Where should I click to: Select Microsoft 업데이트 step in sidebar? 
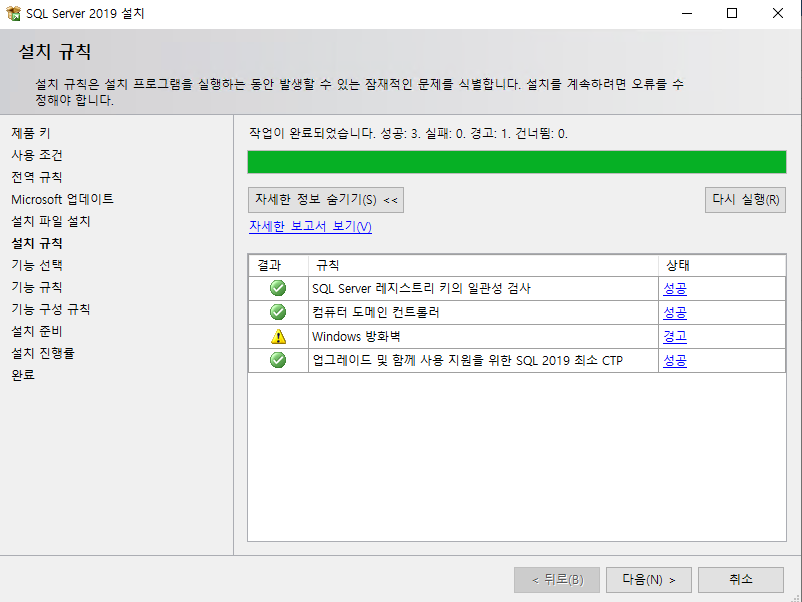[x=62, y=199]
